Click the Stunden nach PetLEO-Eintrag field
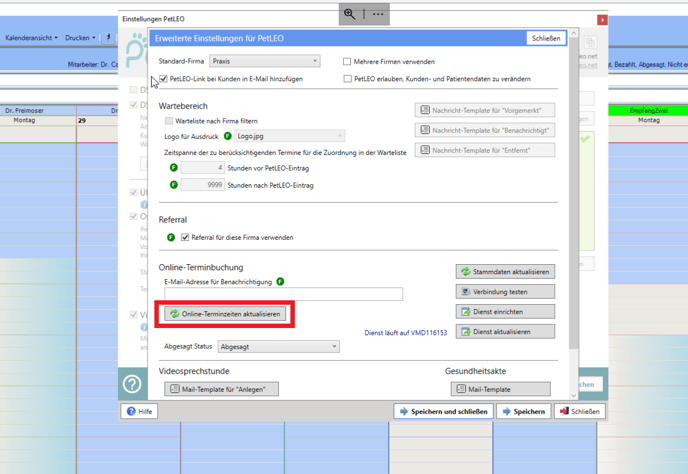 [203, 185]
